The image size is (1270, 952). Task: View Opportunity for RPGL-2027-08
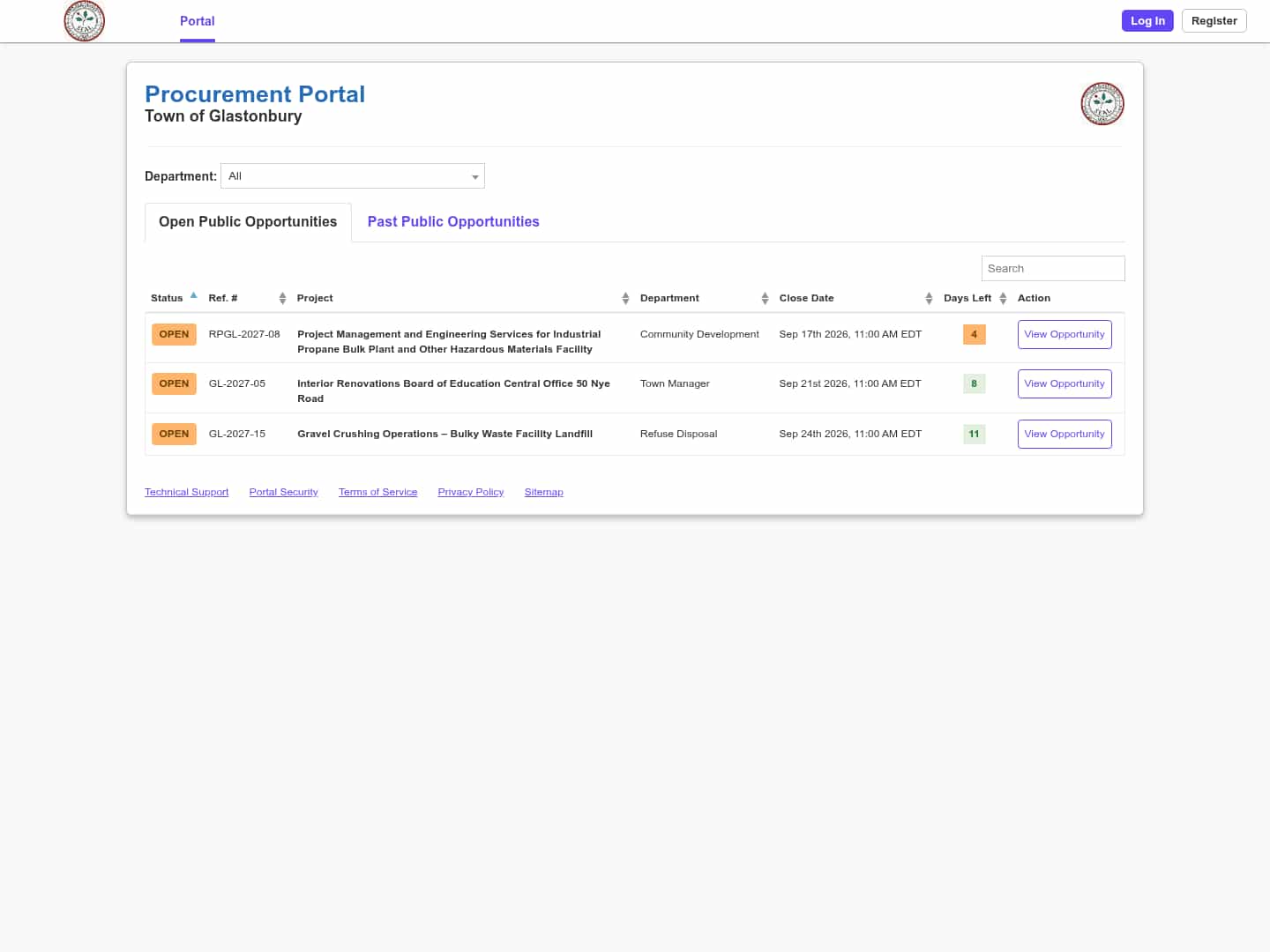point(1065,334)
